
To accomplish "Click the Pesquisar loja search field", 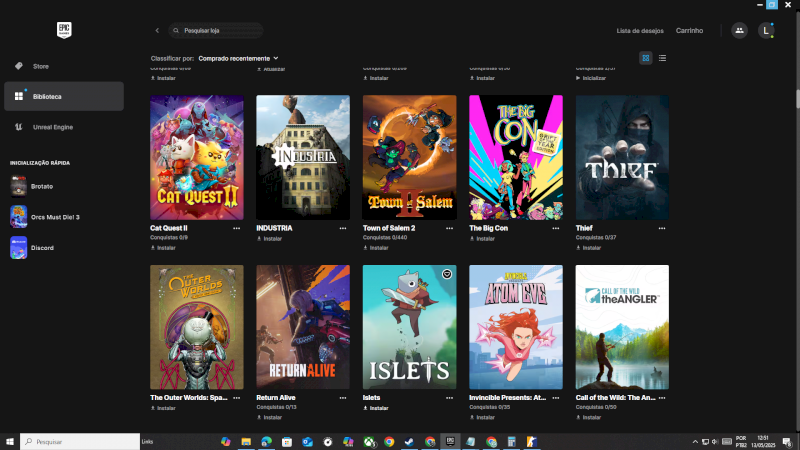I will coord(220,31).
